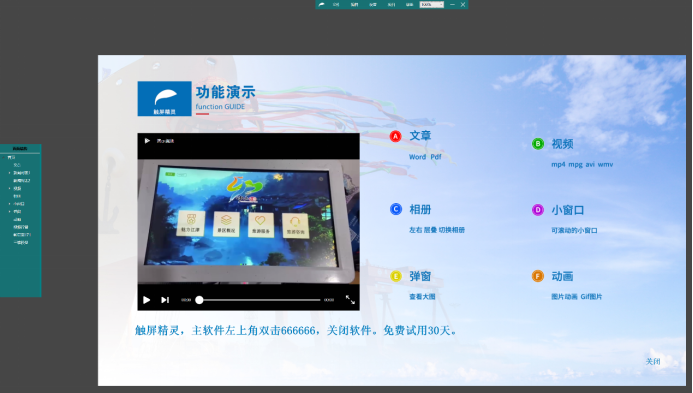This screenshot has width=693, height=393.
Task: Click the small play icon in video title bar
Action: click(147, 141)
